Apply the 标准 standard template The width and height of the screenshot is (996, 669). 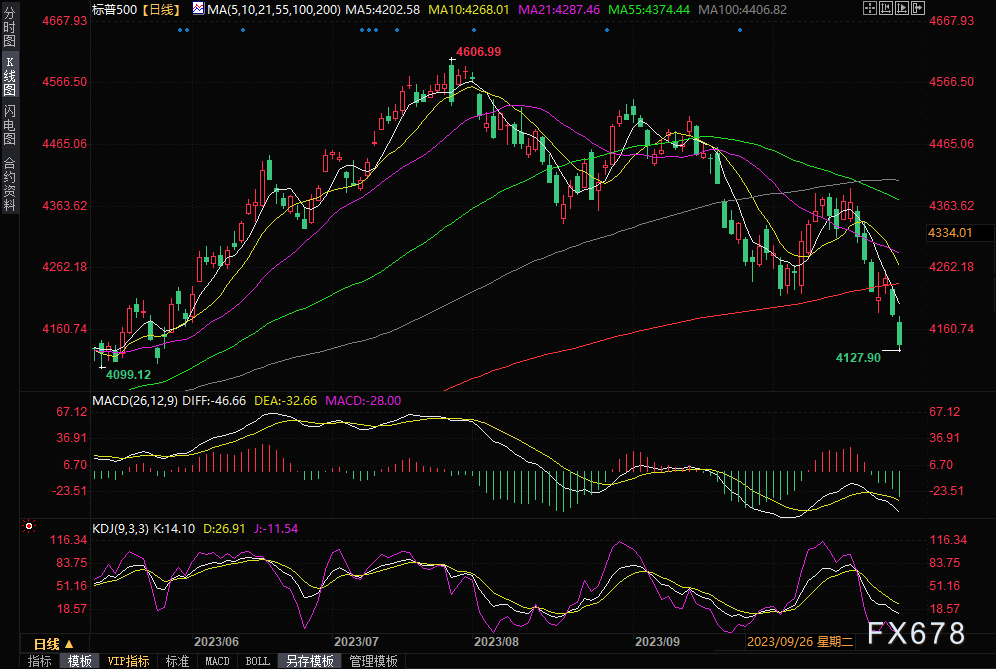coord(177,661)
